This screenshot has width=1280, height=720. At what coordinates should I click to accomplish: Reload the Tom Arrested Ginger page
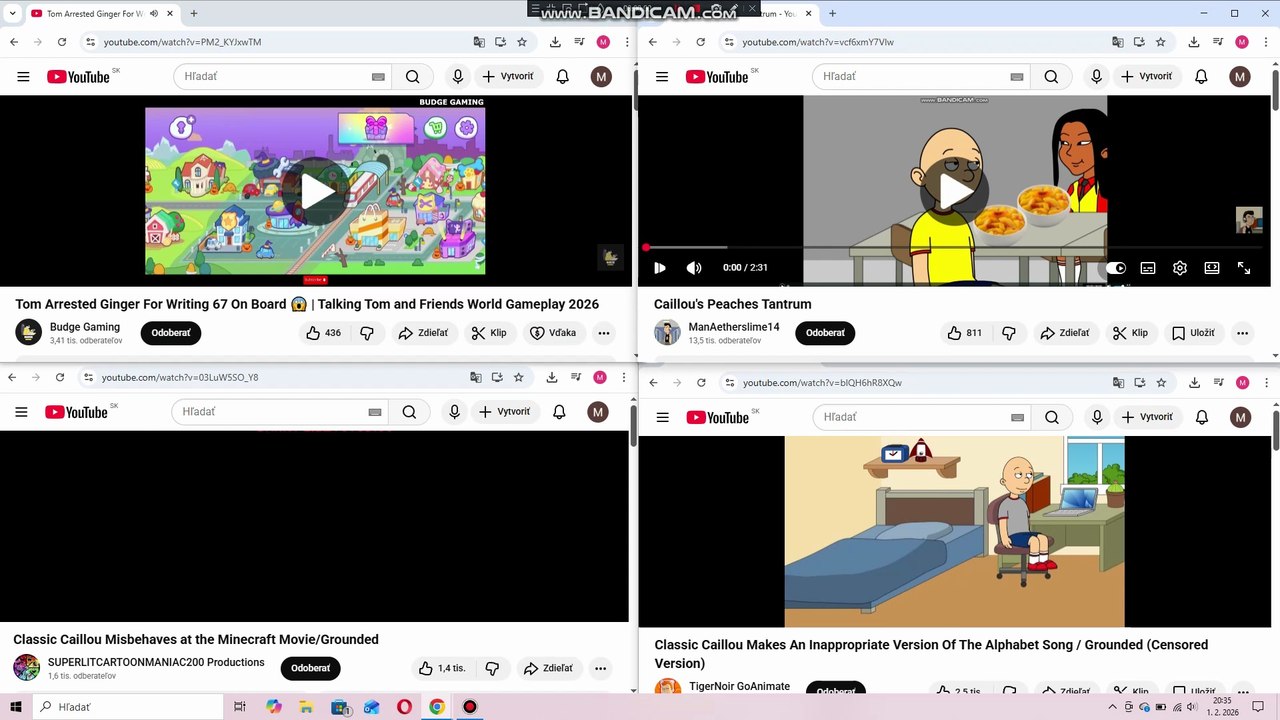pos(62,42)
